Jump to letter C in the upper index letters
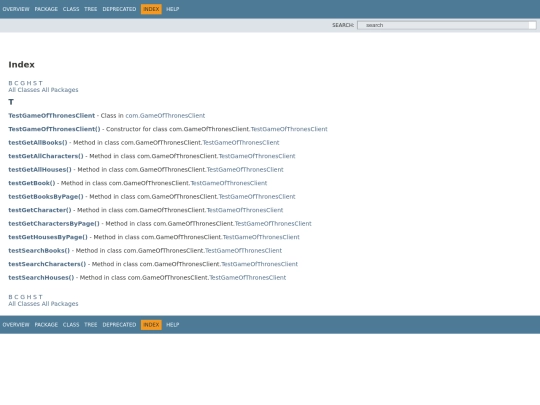The height and width of the screenshot is (405, 540). click(x=16, y=83)
